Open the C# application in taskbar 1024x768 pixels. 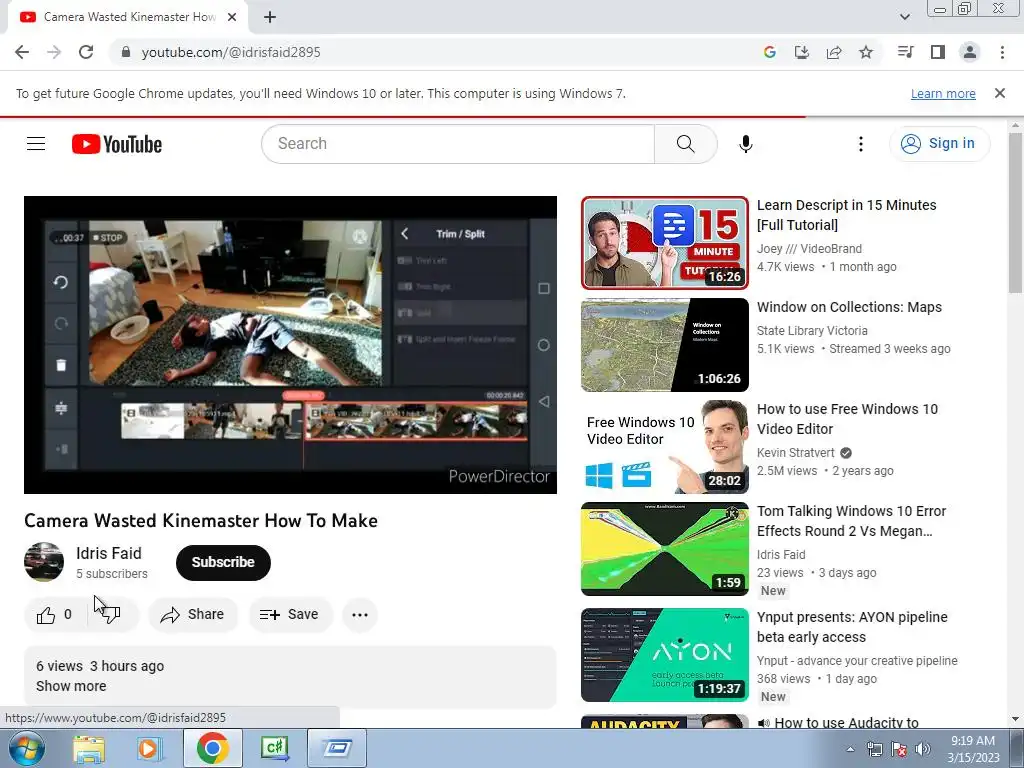274,748
